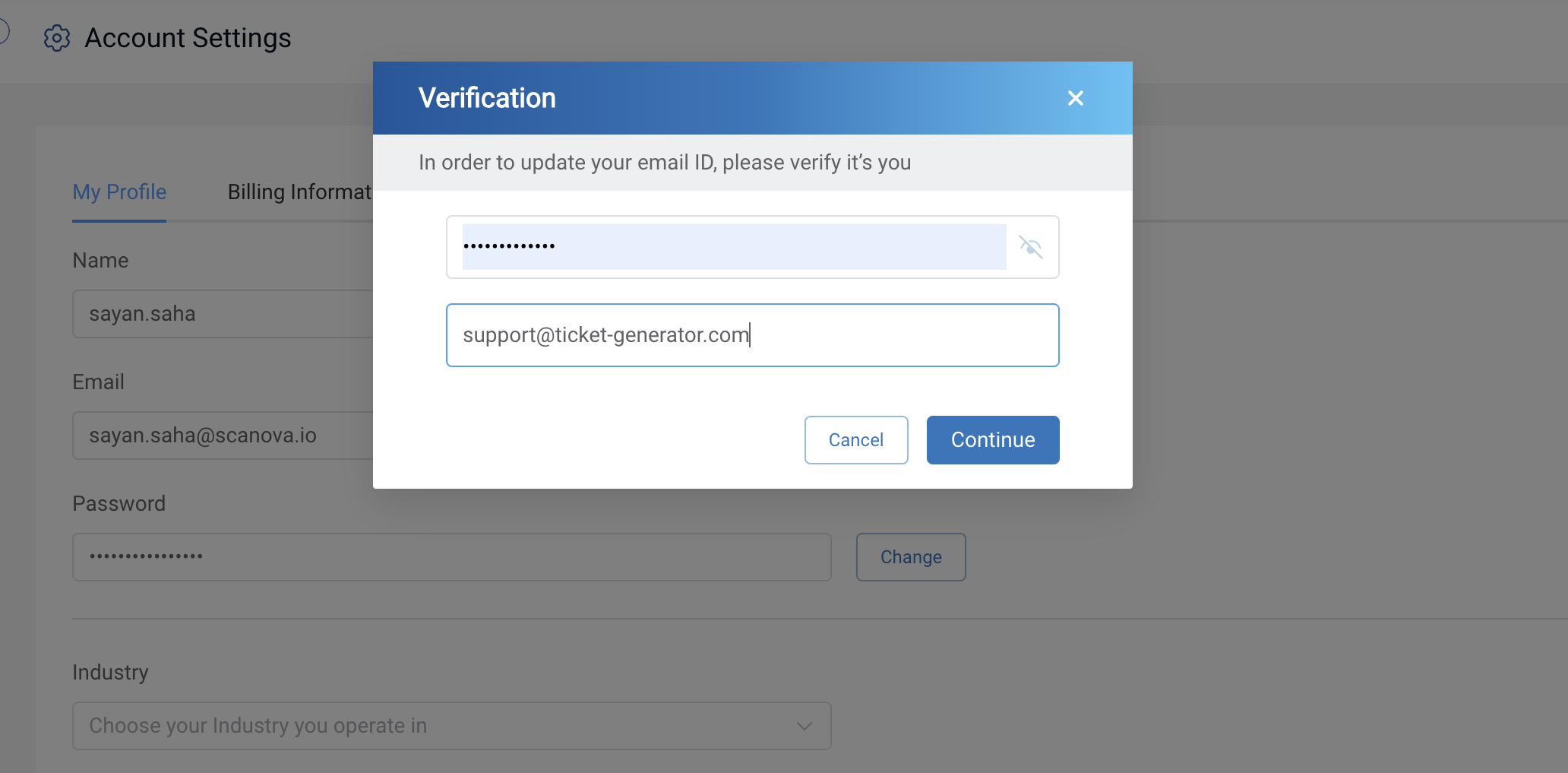Click the profile Password field
This screenshot has height=773, width=1568.
point(452,557)
